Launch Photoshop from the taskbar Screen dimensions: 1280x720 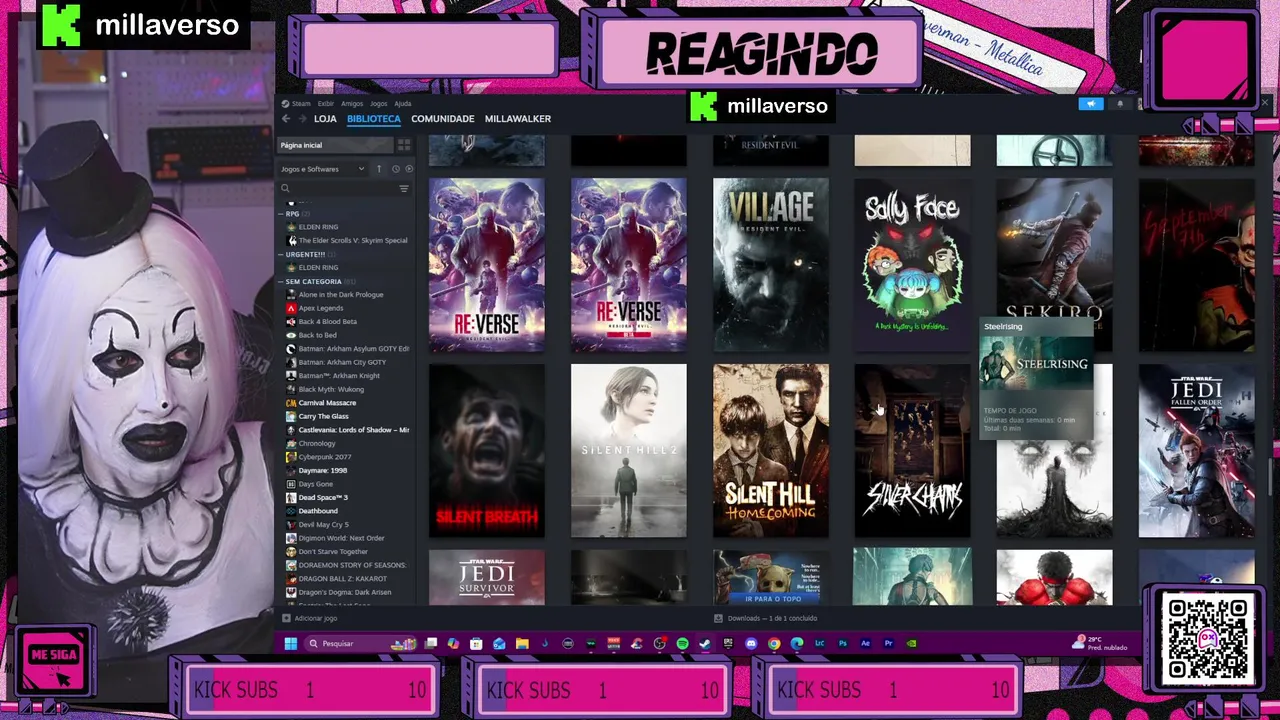click(x=843, y=643)
